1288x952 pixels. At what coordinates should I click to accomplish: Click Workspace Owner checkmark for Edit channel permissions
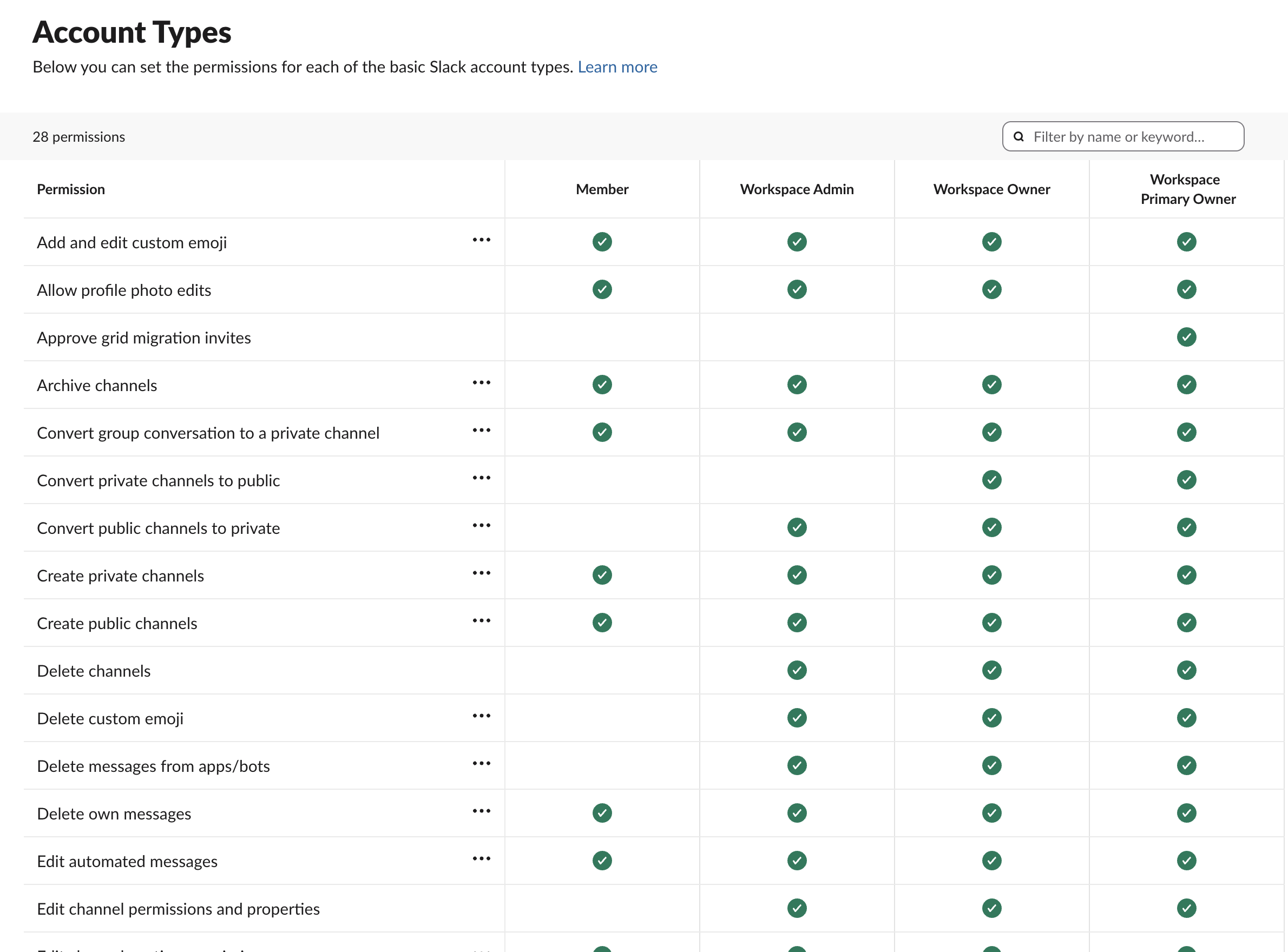(x=991, y=908)
